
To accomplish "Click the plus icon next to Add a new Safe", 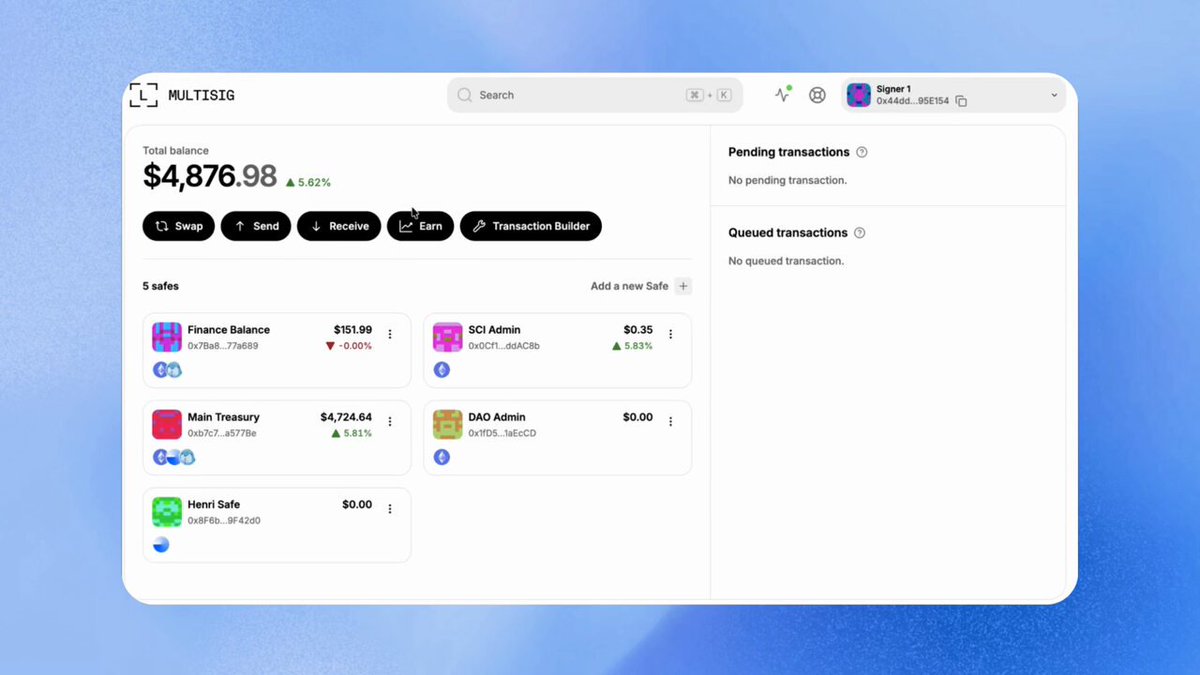I will click(x=684, y=286).
